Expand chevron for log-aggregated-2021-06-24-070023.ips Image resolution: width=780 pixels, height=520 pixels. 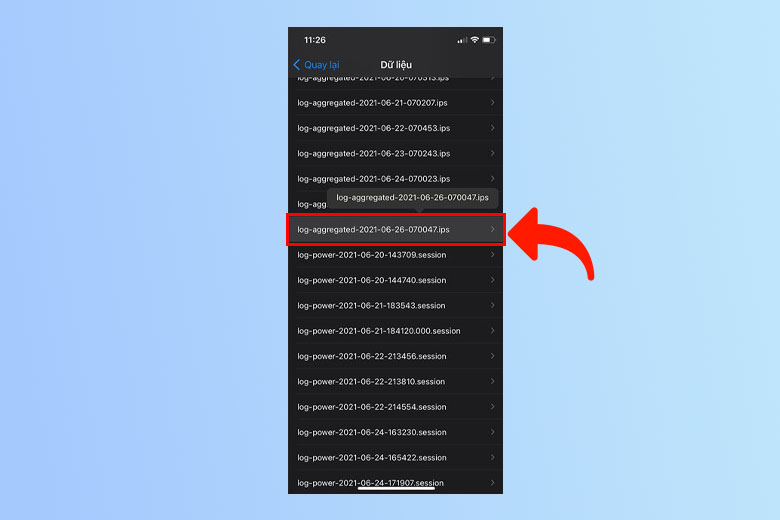[x=492, y=179]
